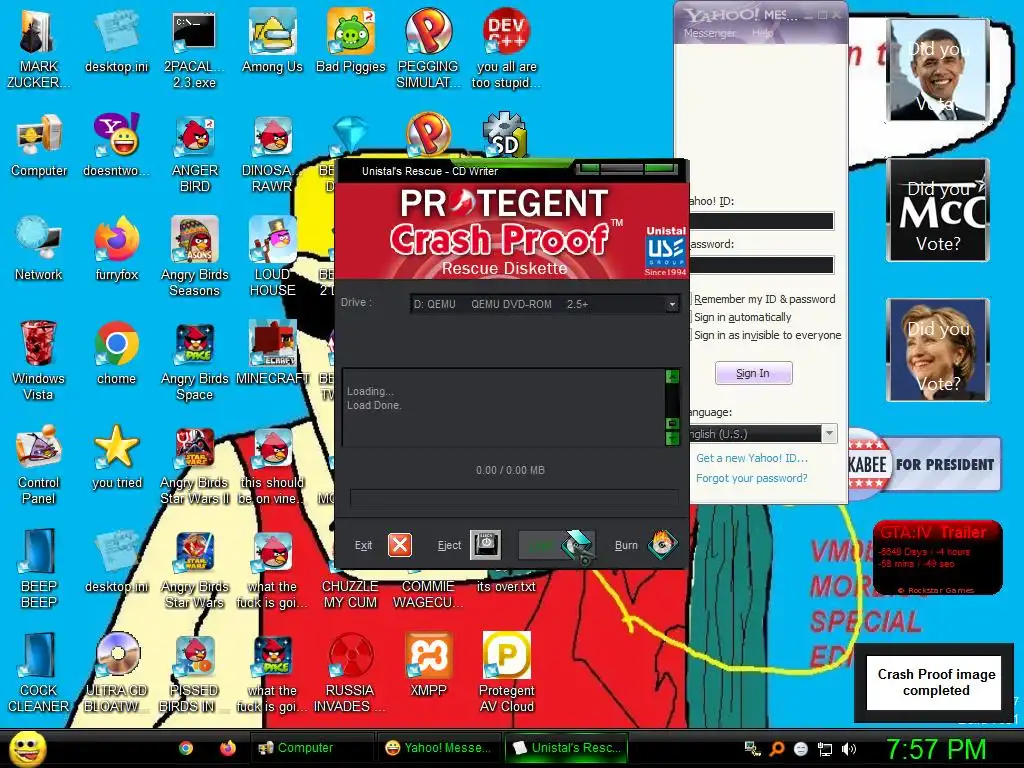1024x768 pixels.
Task: Select the XMPP desktop icon
Action: 428,665
